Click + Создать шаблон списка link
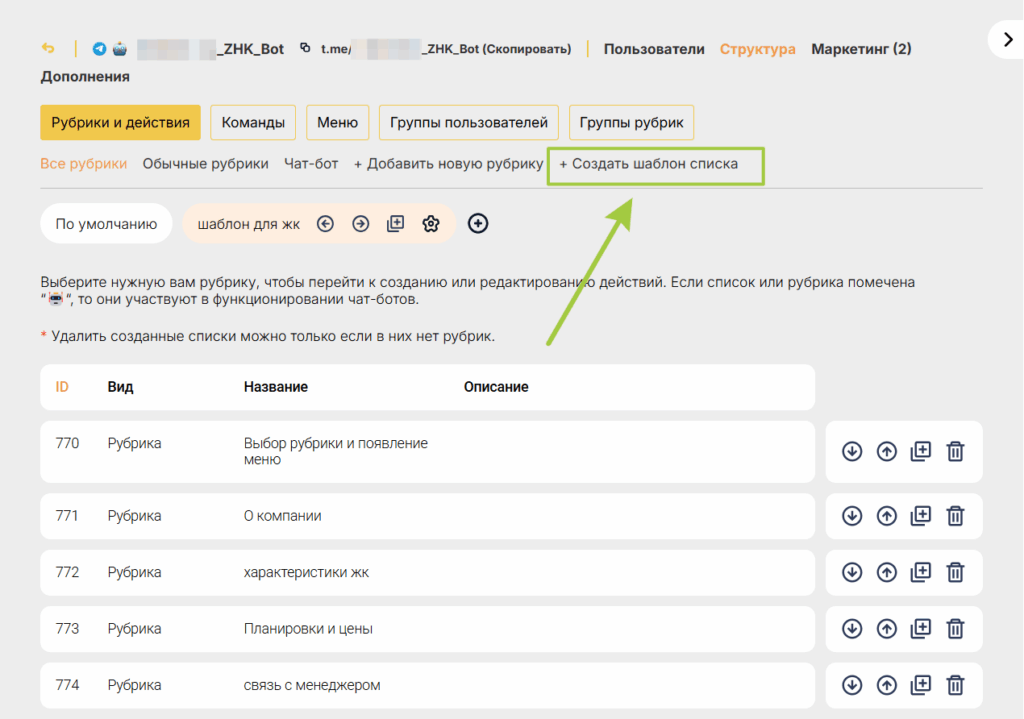1024x719 pixels. click(x=648, y=164)
